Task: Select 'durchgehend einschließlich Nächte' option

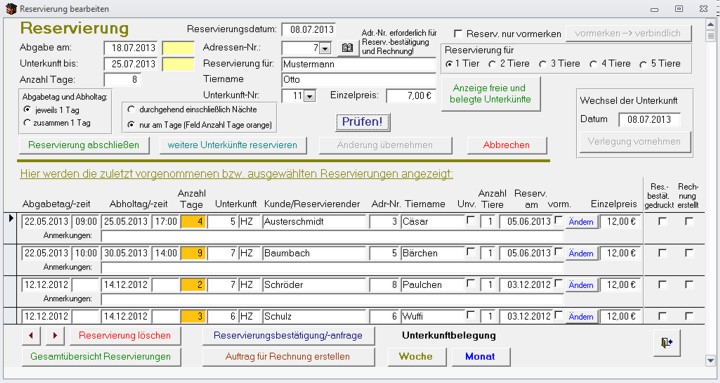Action: pos(131,109)
